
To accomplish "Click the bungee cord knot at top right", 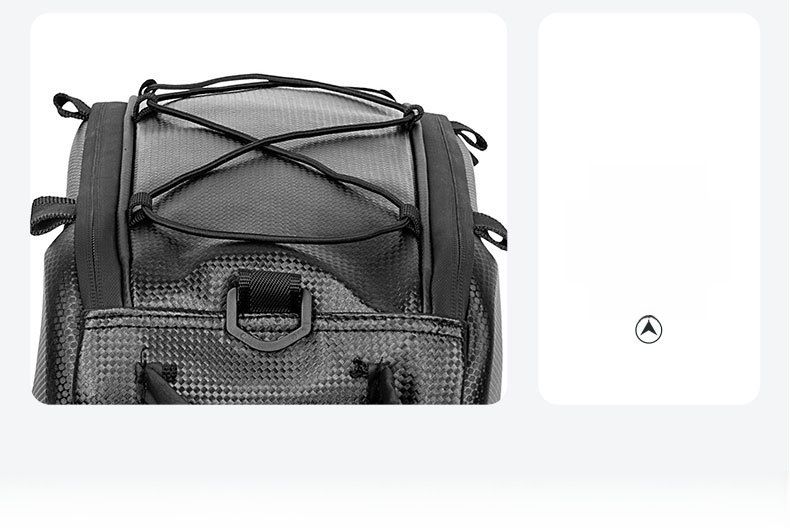I will [x=412, y=113].
